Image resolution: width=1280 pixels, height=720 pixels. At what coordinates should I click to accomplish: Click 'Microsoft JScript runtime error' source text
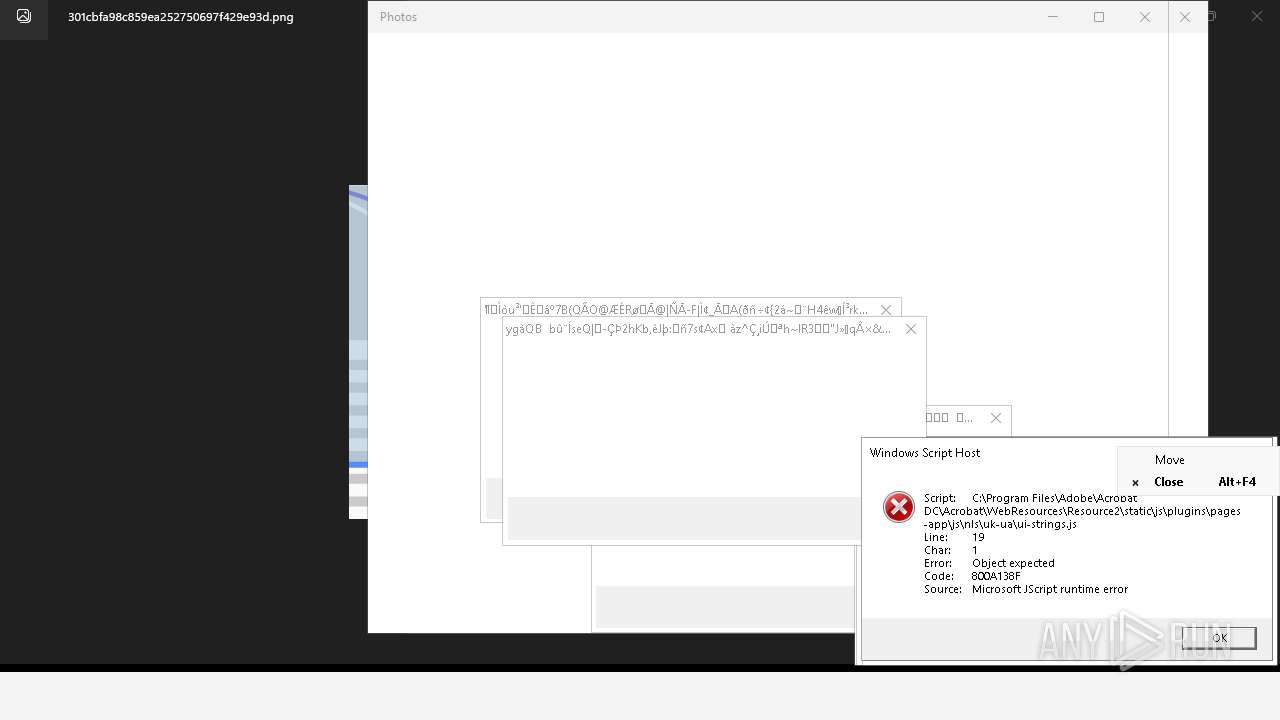pyautogui.click(x=1050, y=589)
